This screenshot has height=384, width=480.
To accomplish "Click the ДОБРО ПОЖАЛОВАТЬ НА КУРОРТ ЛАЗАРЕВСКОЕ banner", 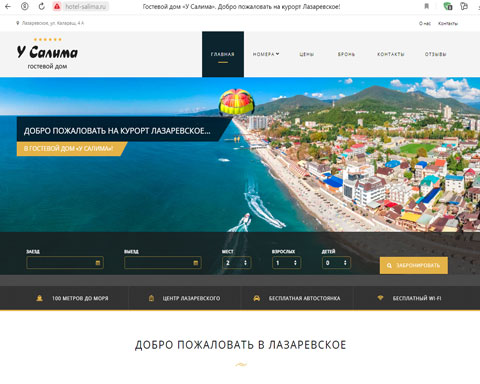I will coord(125,129).
